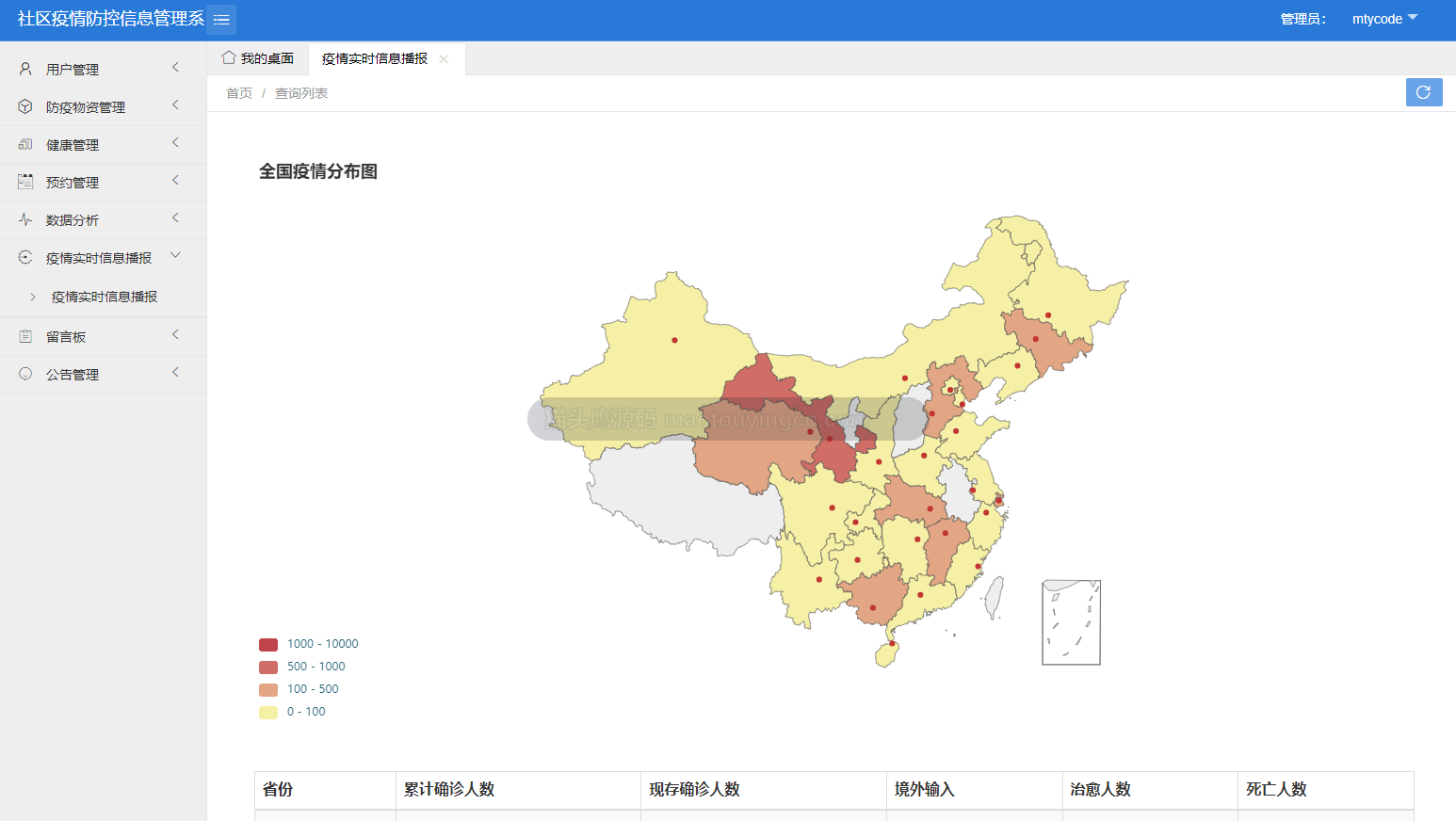Click the 预约管理 calendar icon

tap(25, 182)
